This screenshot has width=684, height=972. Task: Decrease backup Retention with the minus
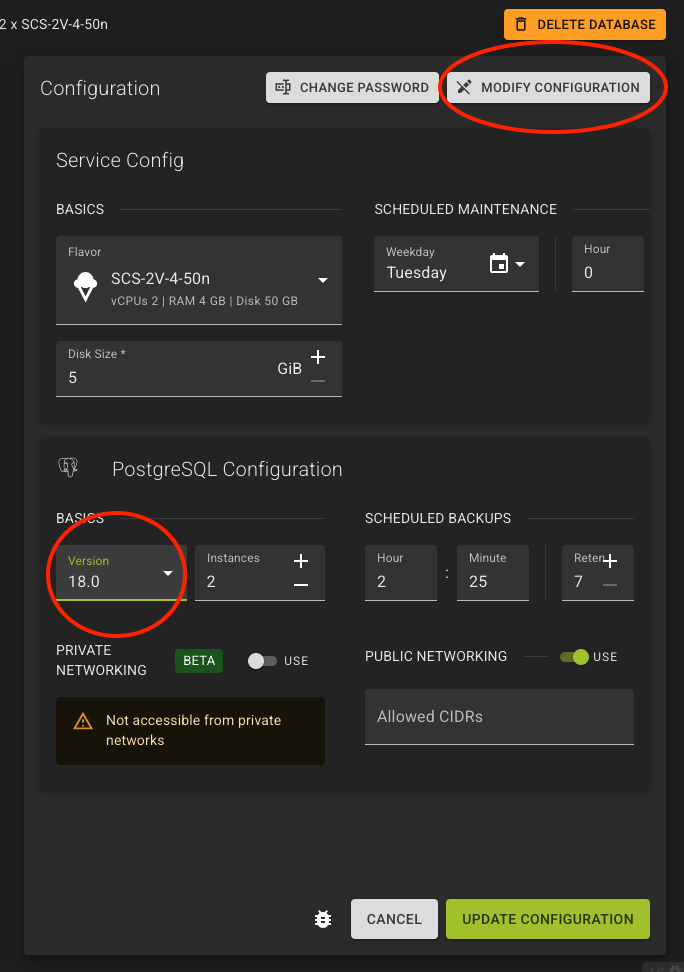click(x=610, y=585)
